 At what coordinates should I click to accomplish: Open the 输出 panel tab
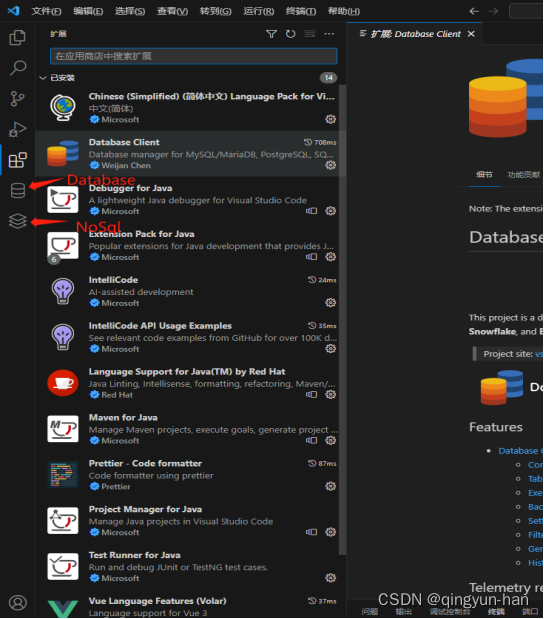pyautogui.click(x=404, y=611)
